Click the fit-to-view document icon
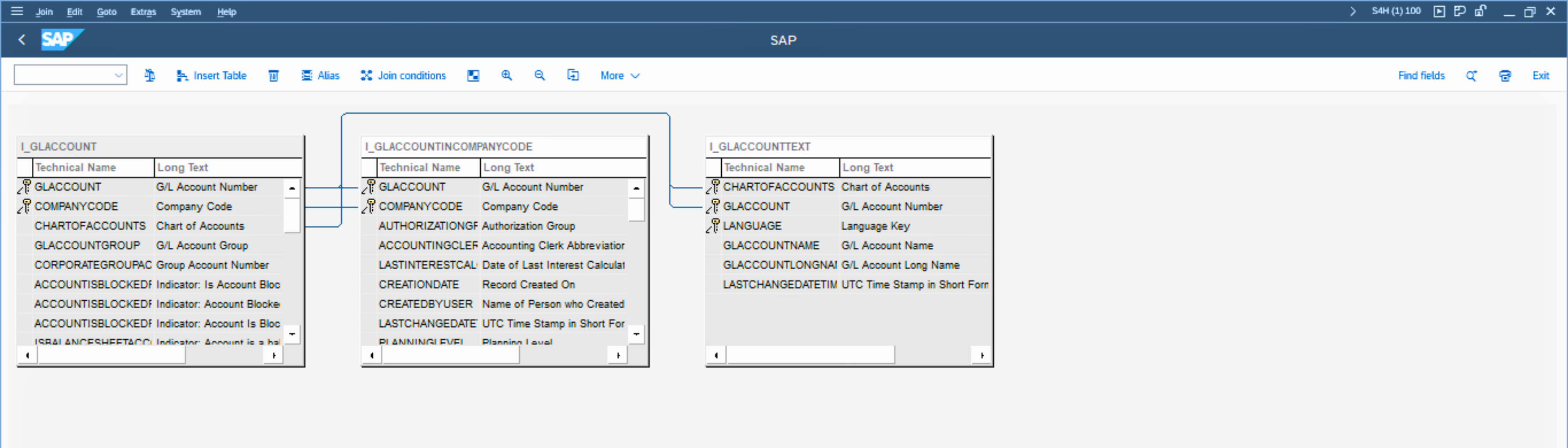The image size is (1568, 448). tap(573, 75)
